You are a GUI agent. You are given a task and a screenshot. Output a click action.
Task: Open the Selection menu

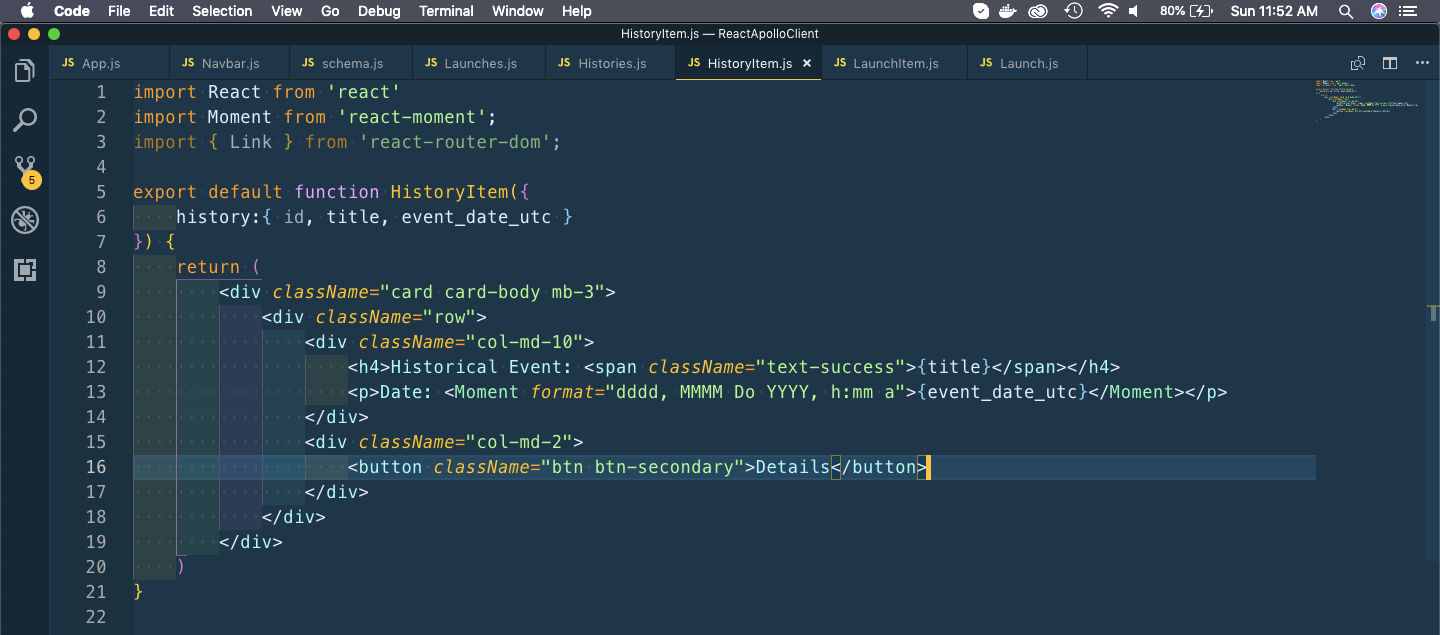[222, 11]
